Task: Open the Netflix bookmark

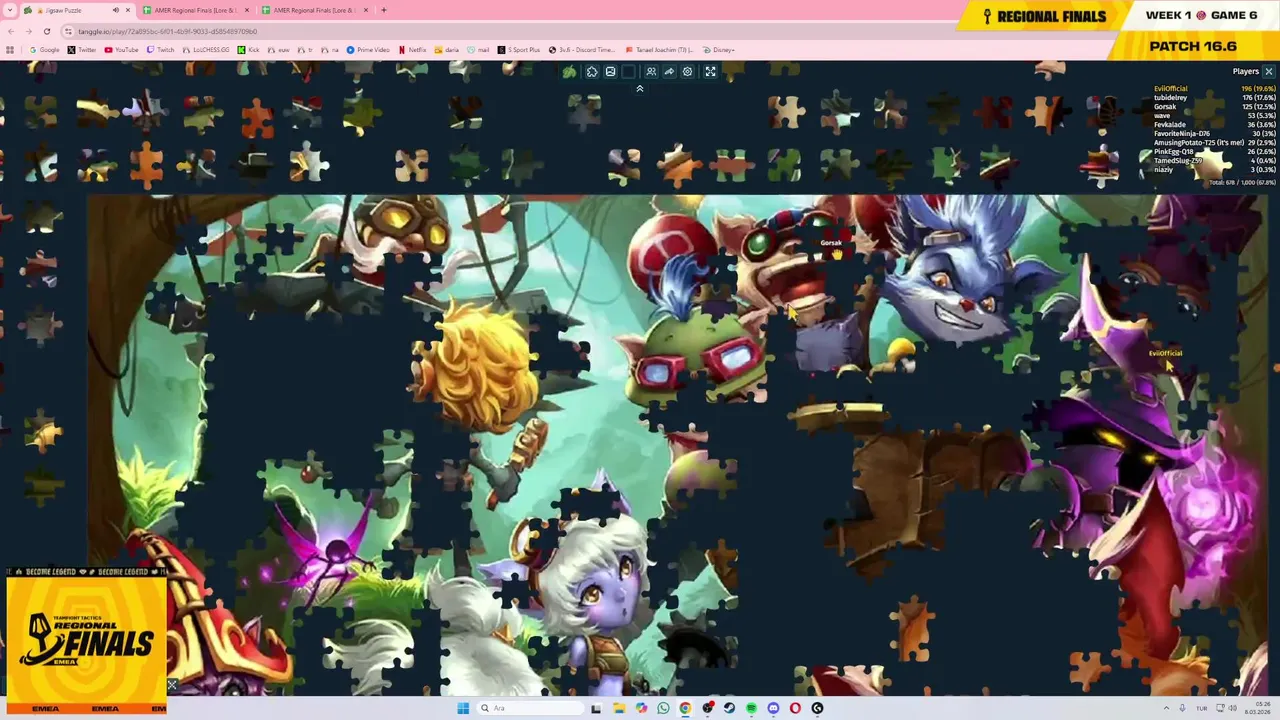Action: (x=413, y=50)
